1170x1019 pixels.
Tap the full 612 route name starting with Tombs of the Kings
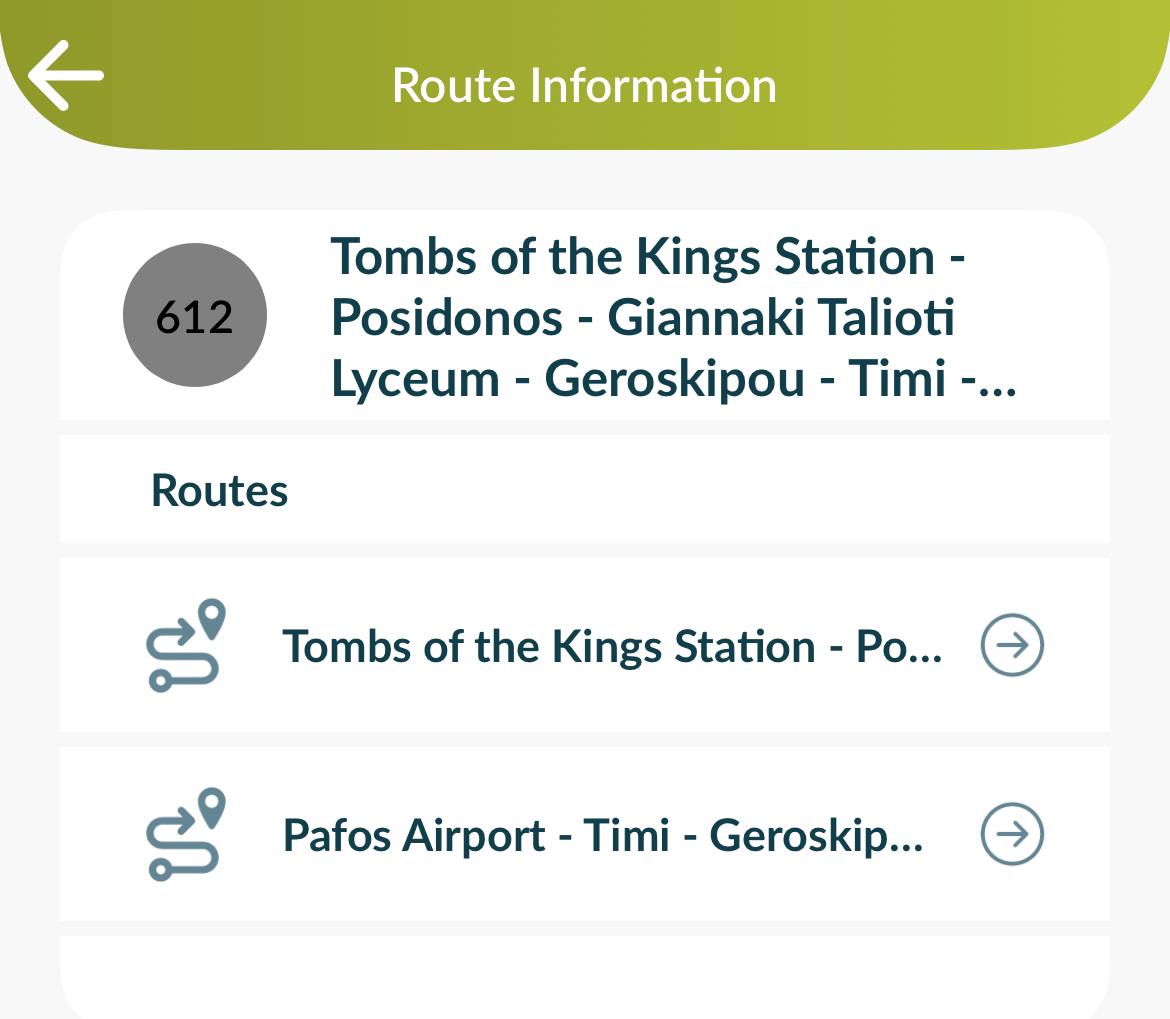(674, 318)
